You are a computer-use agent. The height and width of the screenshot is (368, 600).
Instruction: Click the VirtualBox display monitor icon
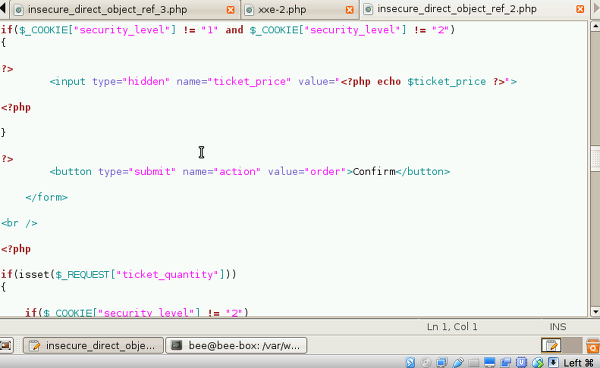tap(489, 362)
